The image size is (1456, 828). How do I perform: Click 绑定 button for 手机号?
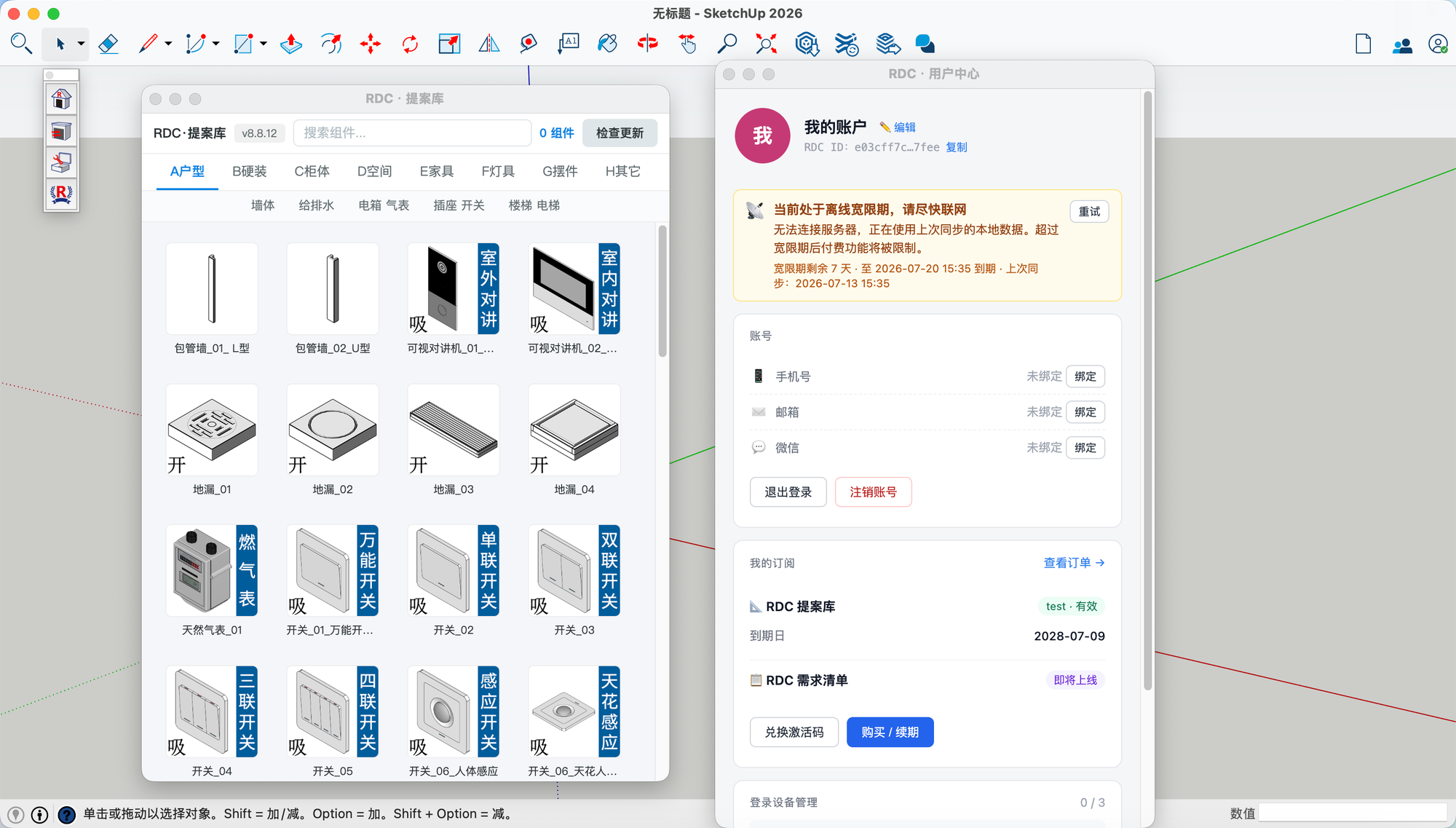click(1085, 376)
